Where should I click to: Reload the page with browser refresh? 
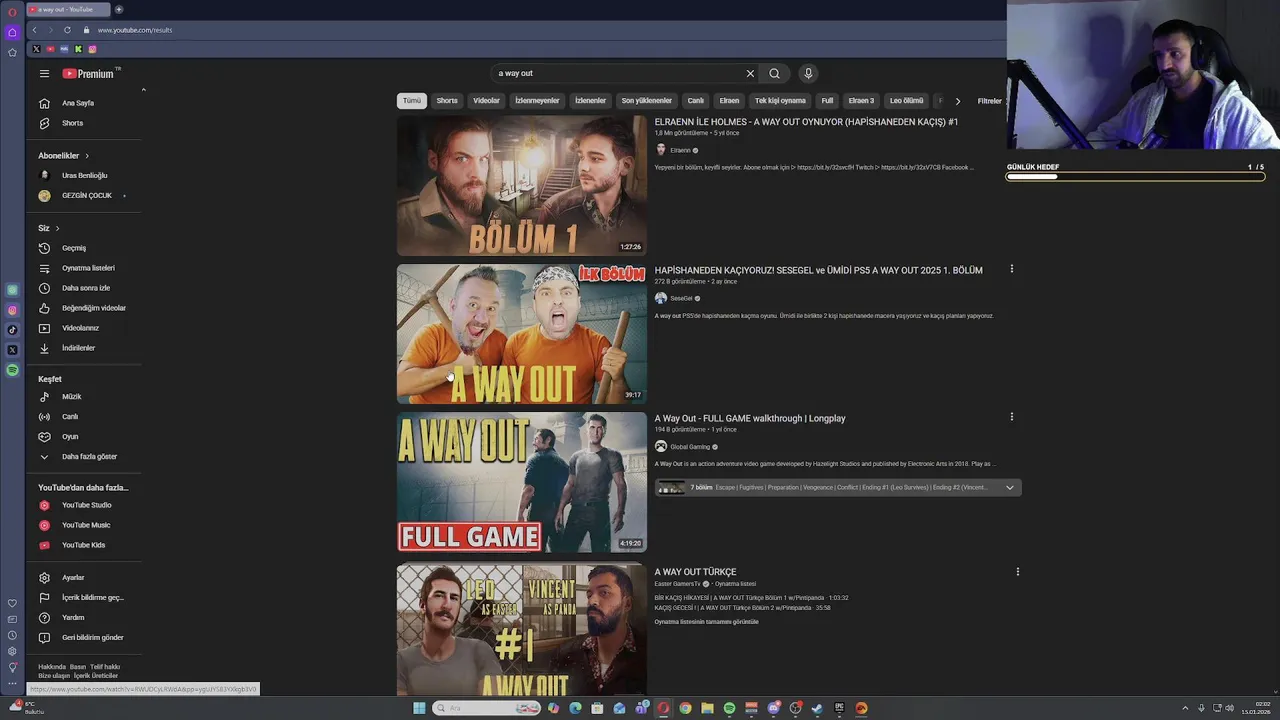point(67,30)
